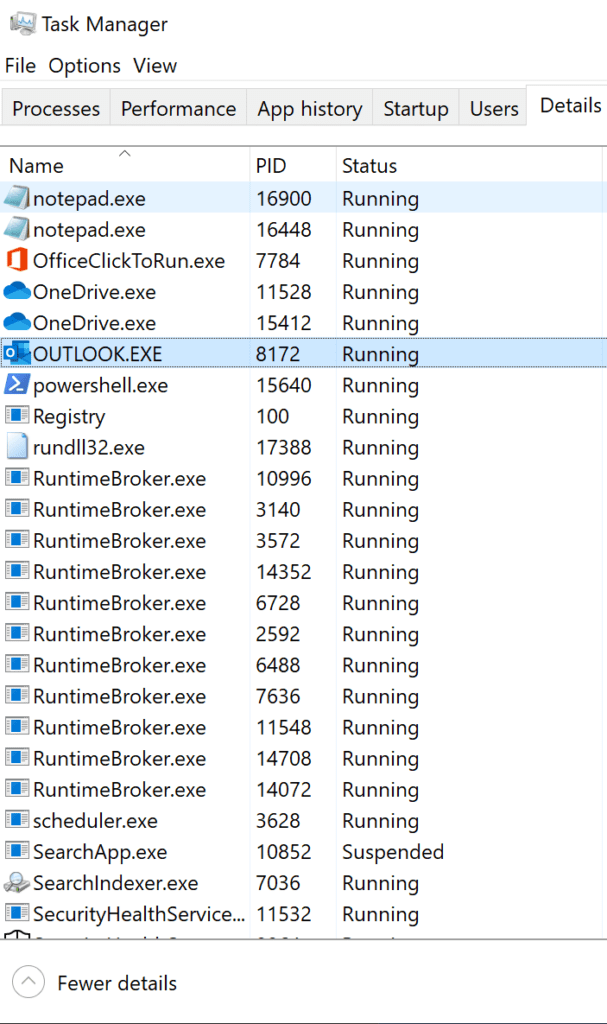
Task: Click the RuntimeBroker icon for PID 3572
Action: pos(17,540)
